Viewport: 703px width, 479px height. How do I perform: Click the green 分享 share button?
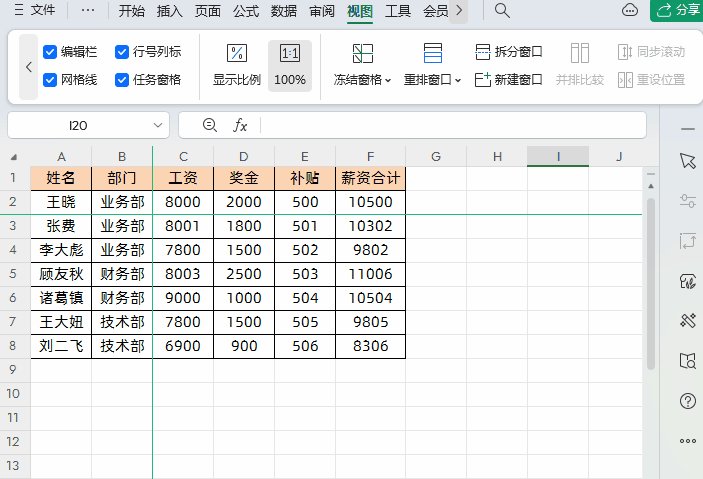coord(677,10)
